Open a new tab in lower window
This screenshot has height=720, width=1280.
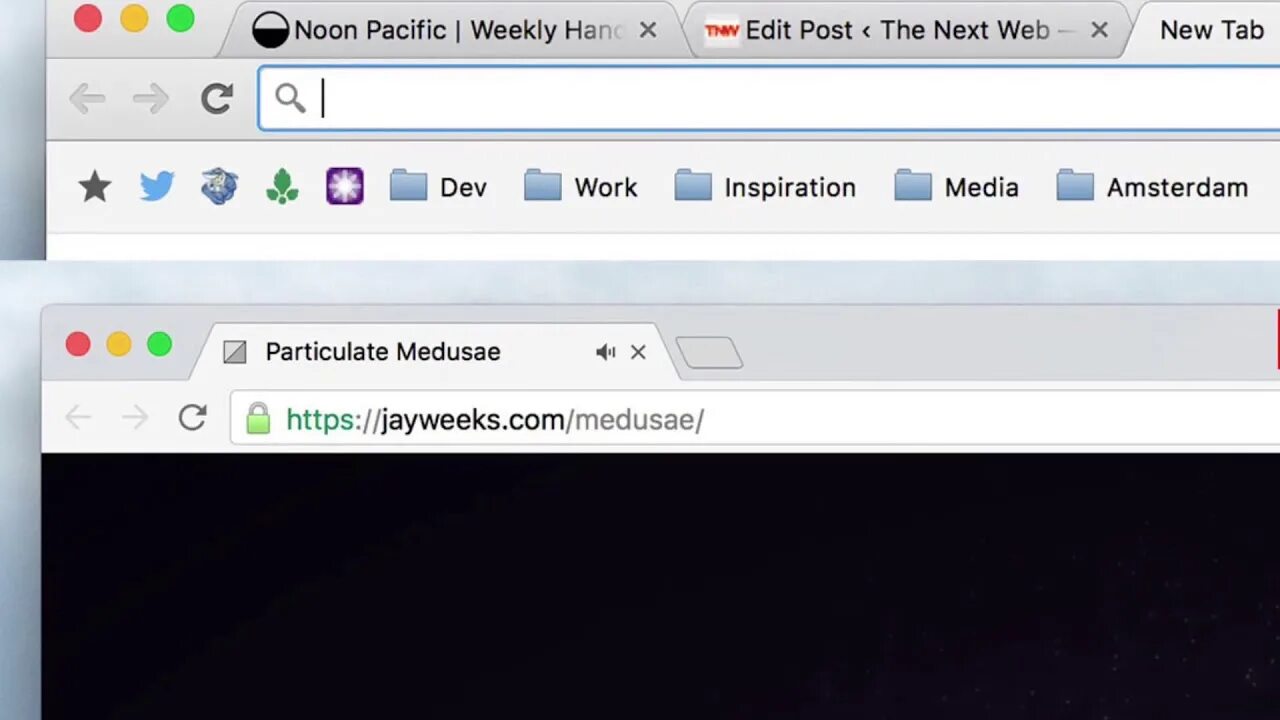(709, 352)
